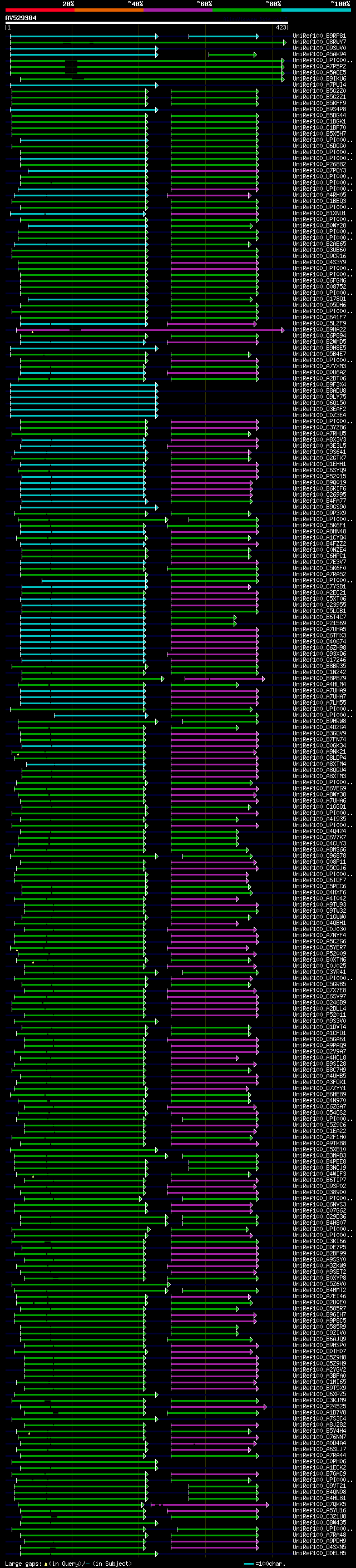The image size is (356, 1568).
Task: Select the UniRef100_Q6IQF7 label
Action: pyautogui.click(x=319, y=880)
